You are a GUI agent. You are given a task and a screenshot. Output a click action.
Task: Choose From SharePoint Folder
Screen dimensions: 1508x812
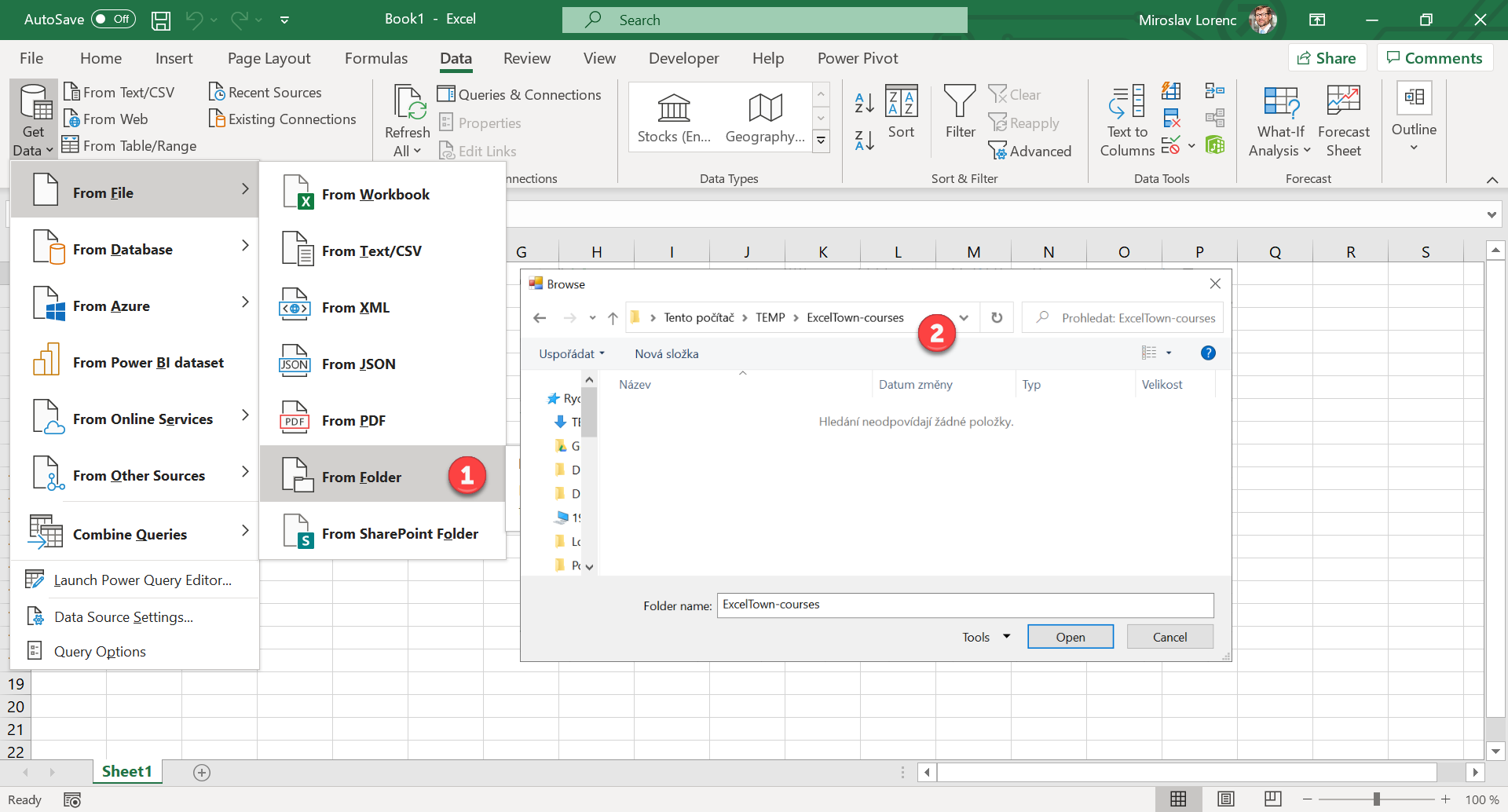pos(382,533)
